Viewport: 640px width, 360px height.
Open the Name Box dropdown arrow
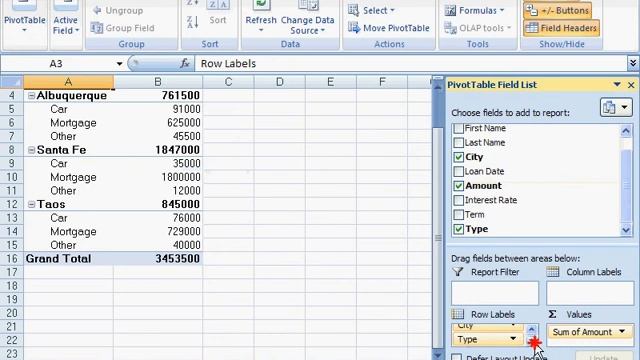[x=119, y=64]
